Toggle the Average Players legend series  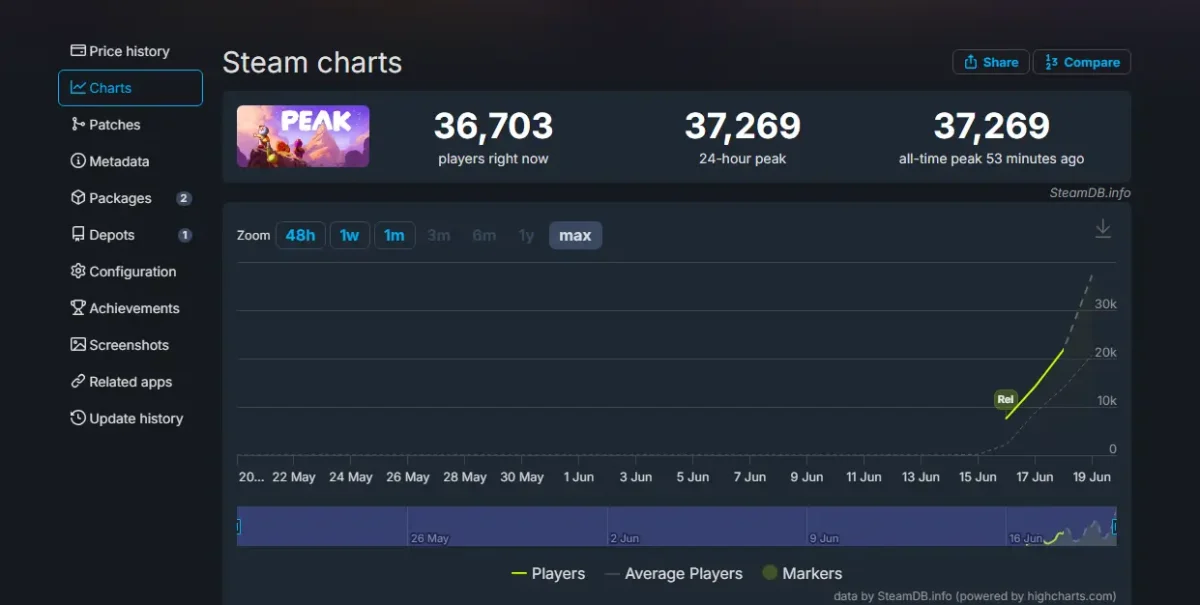click(x=674, y=574)
